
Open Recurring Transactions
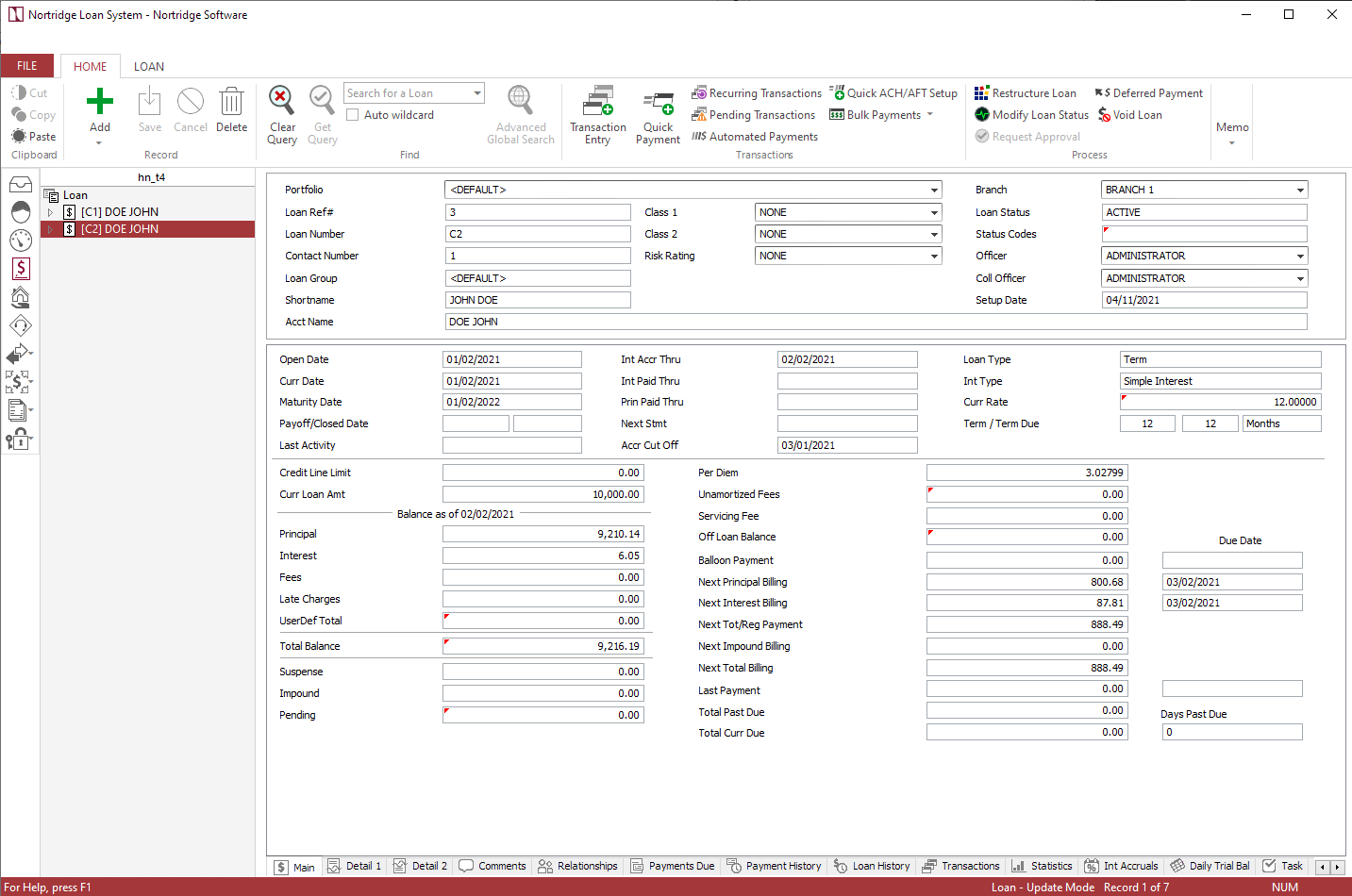(x=757, y=93)
